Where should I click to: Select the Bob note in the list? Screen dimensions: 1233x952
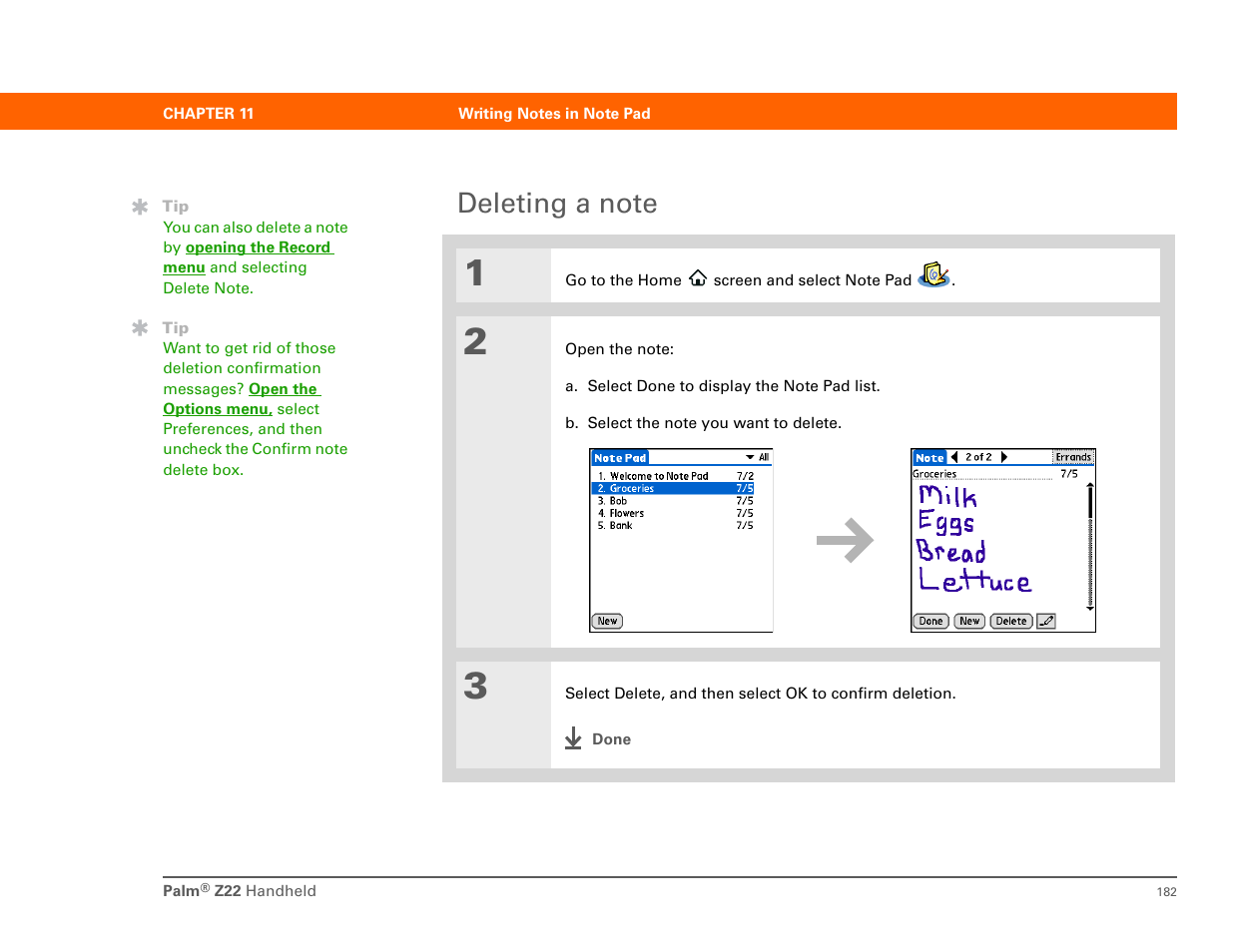point(675,501)
